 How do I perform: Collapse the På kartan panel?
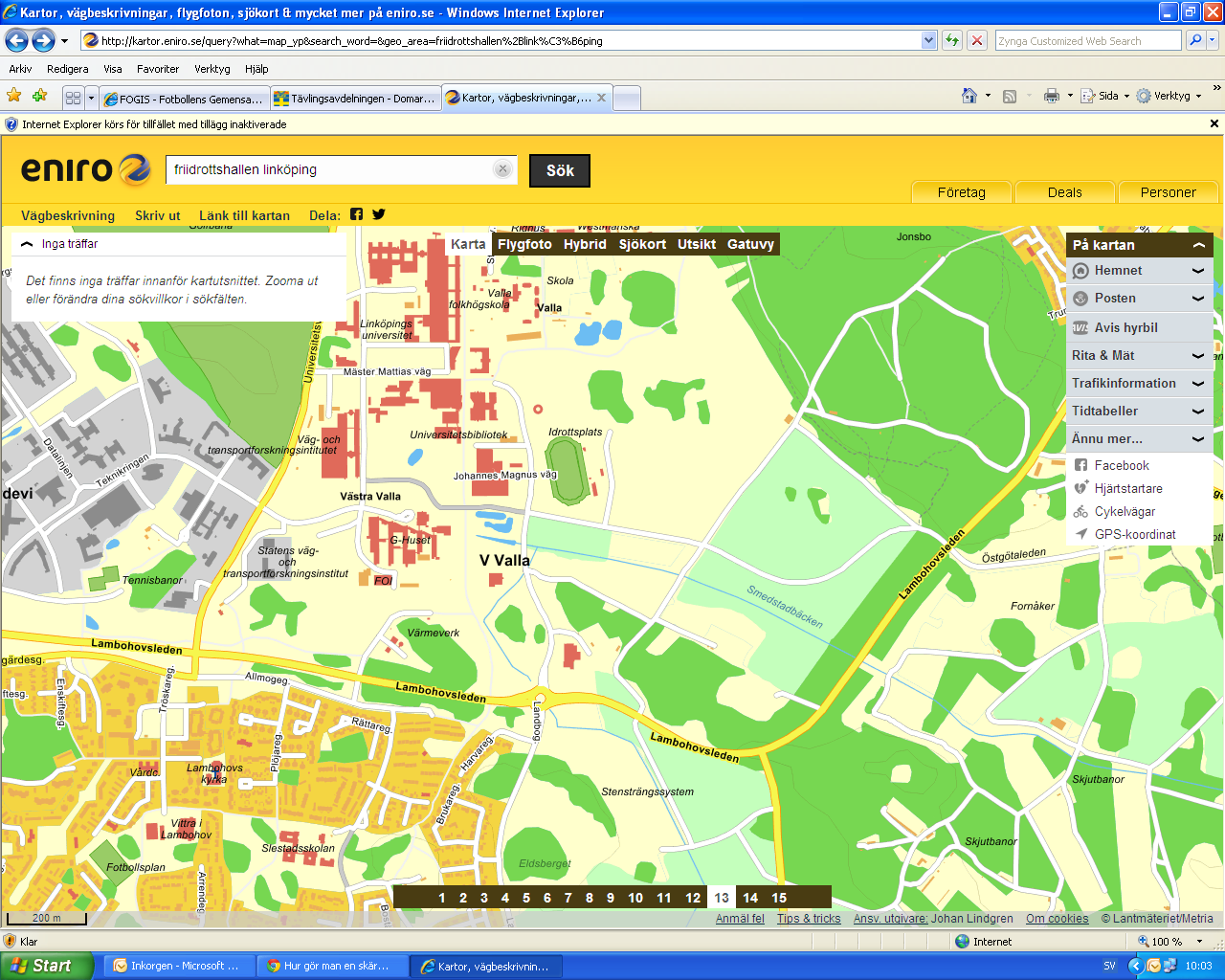(x=1198, y=245)
